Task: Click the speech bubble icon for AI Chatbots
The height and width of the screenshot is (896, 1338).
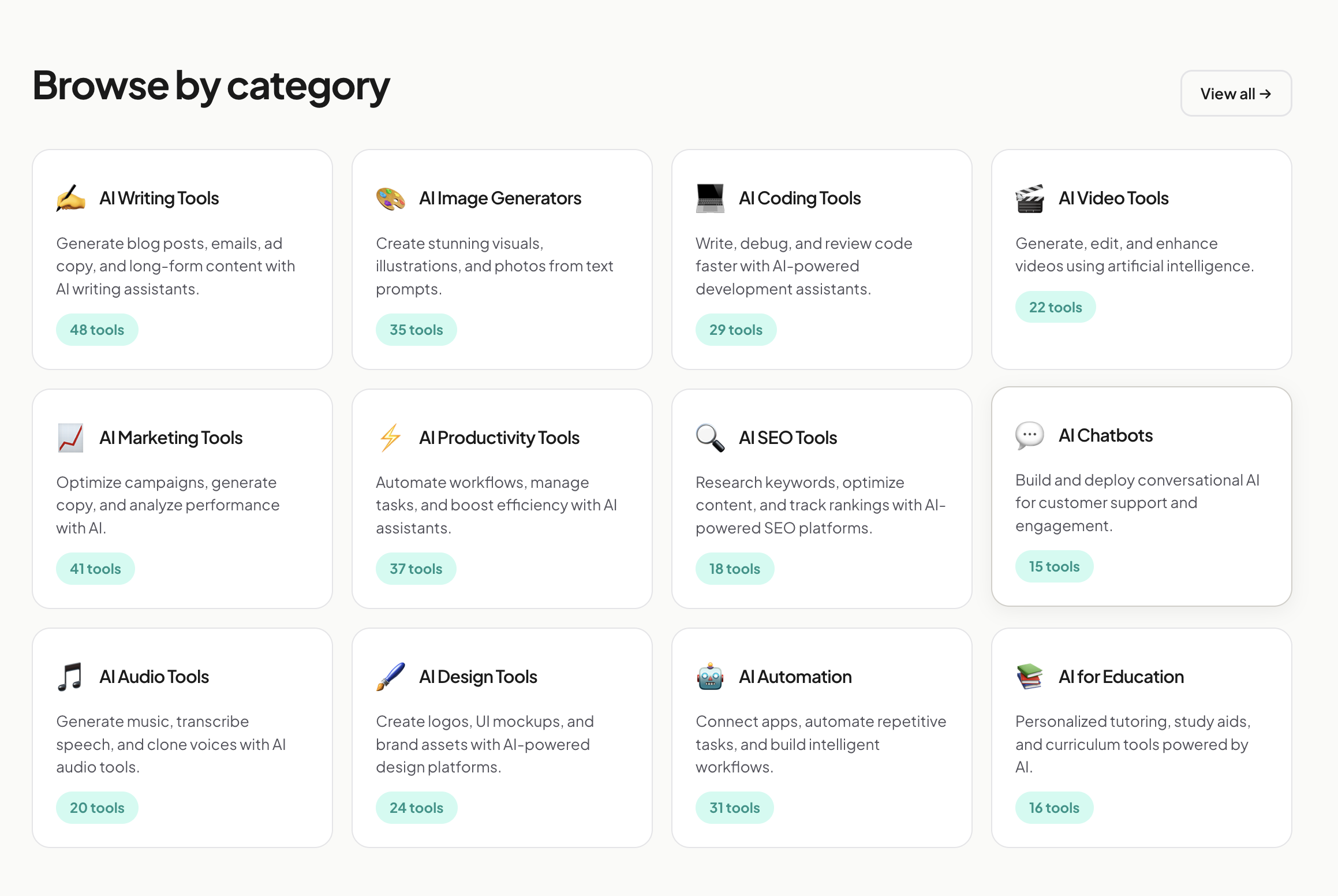Action: (x=1030, y=435)
